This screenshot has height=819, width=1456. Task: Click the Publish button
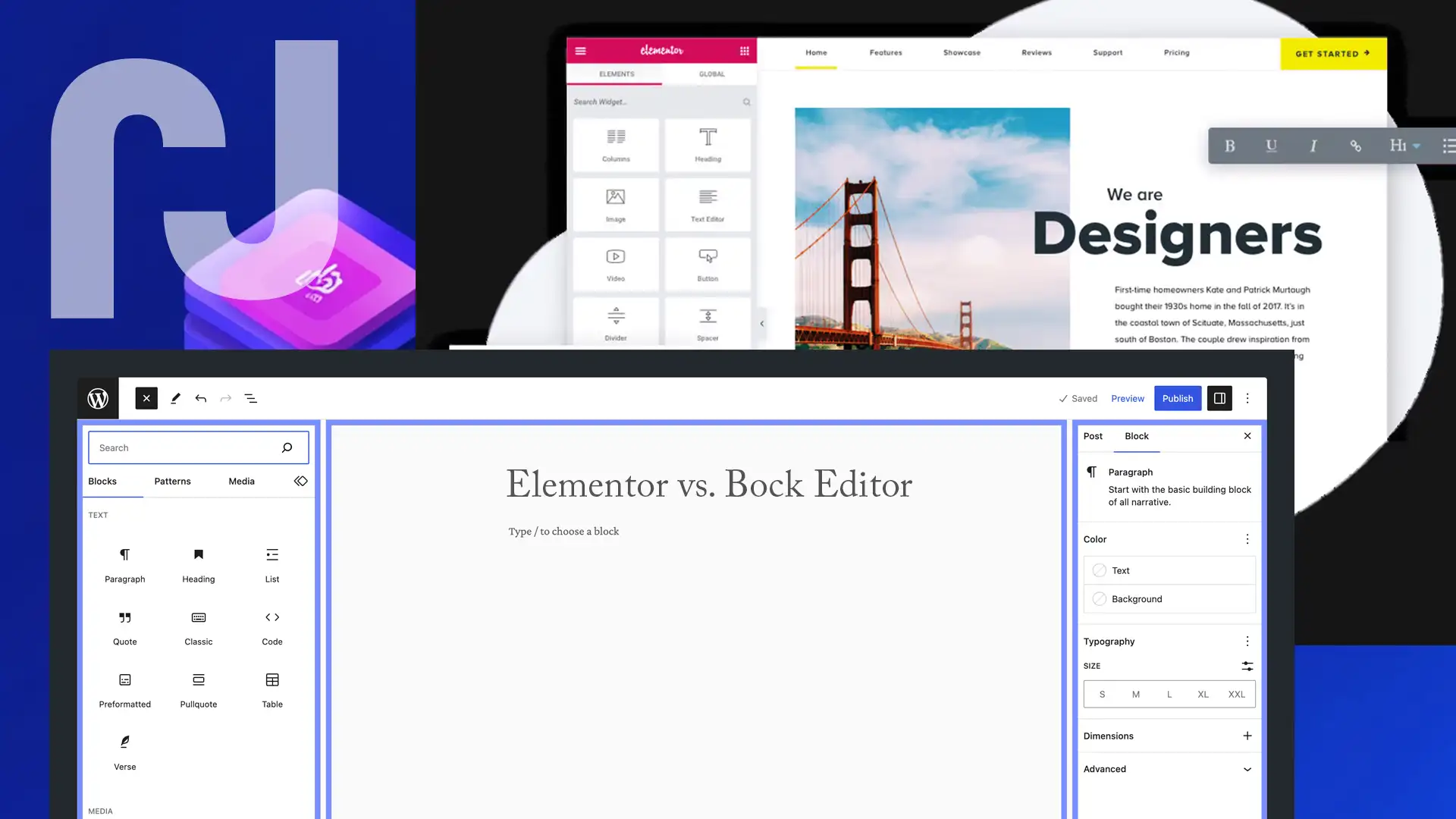point(1178,398)
